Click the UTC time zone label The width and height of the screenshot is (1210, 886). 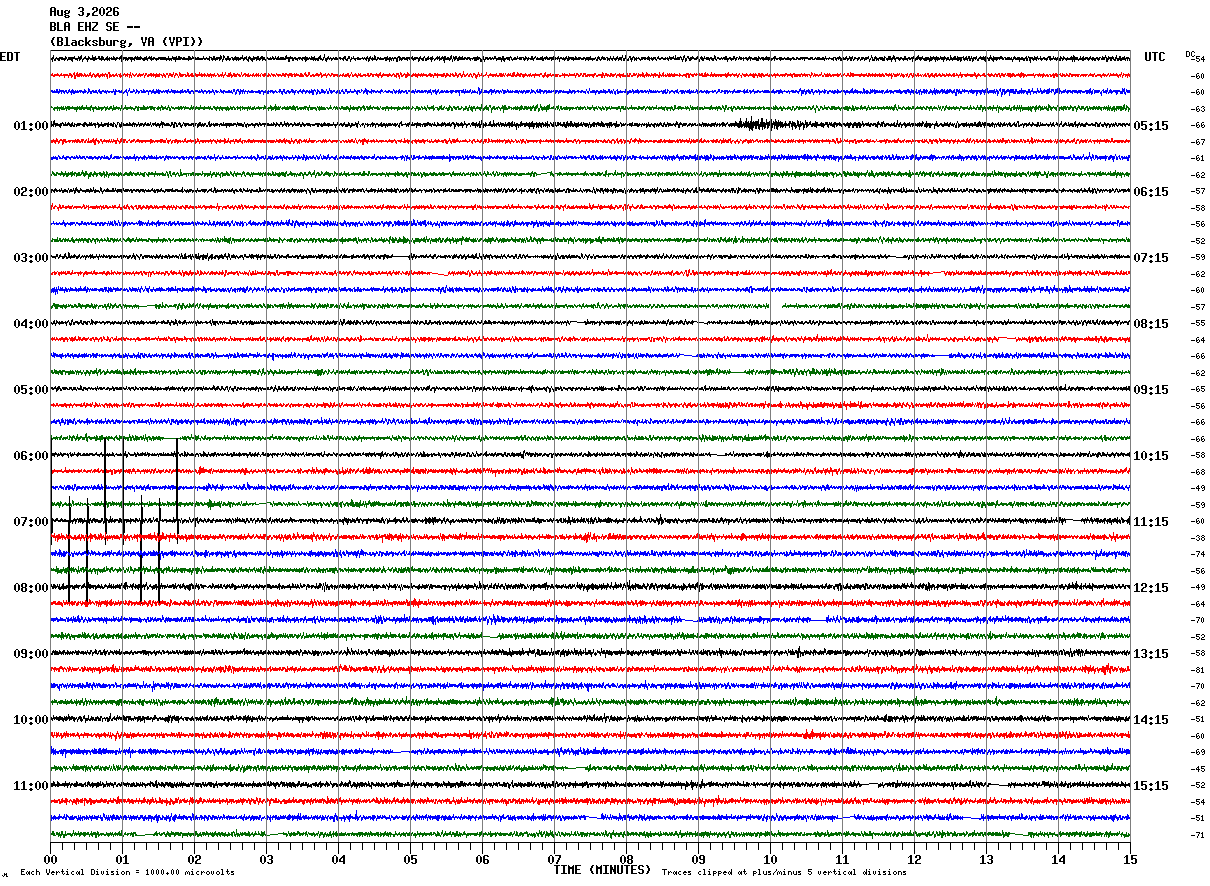coord(1155,57)
